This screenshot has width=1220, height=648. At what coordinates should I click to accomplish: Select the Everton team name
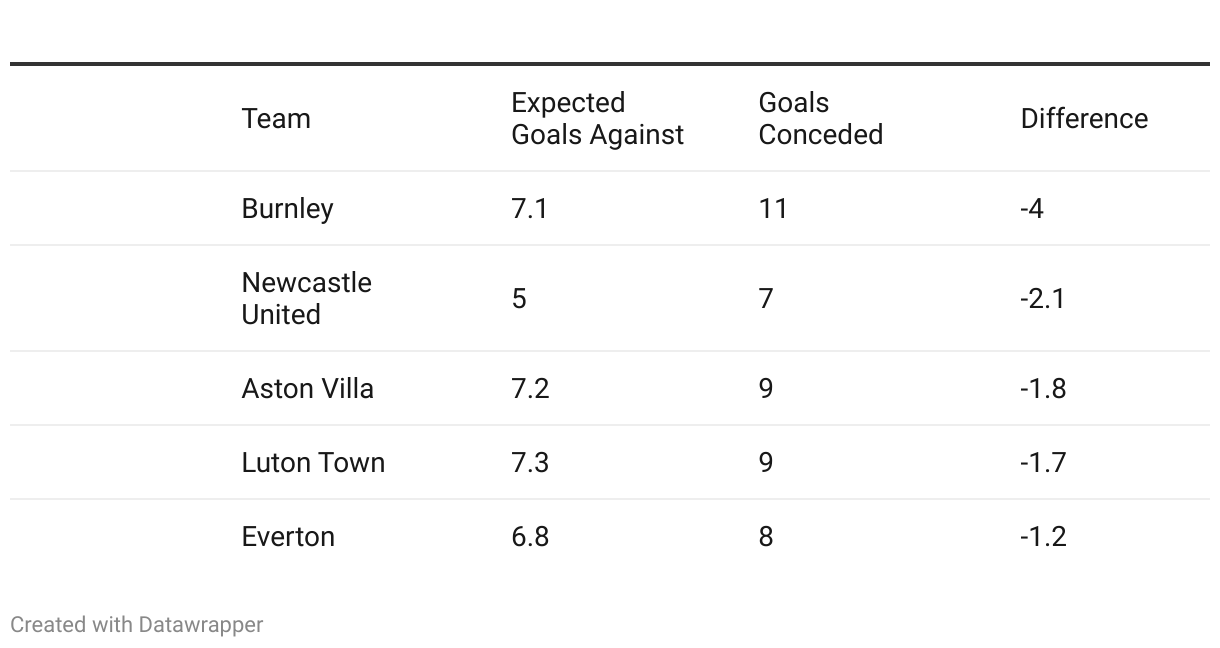click(x=288, y=536)
